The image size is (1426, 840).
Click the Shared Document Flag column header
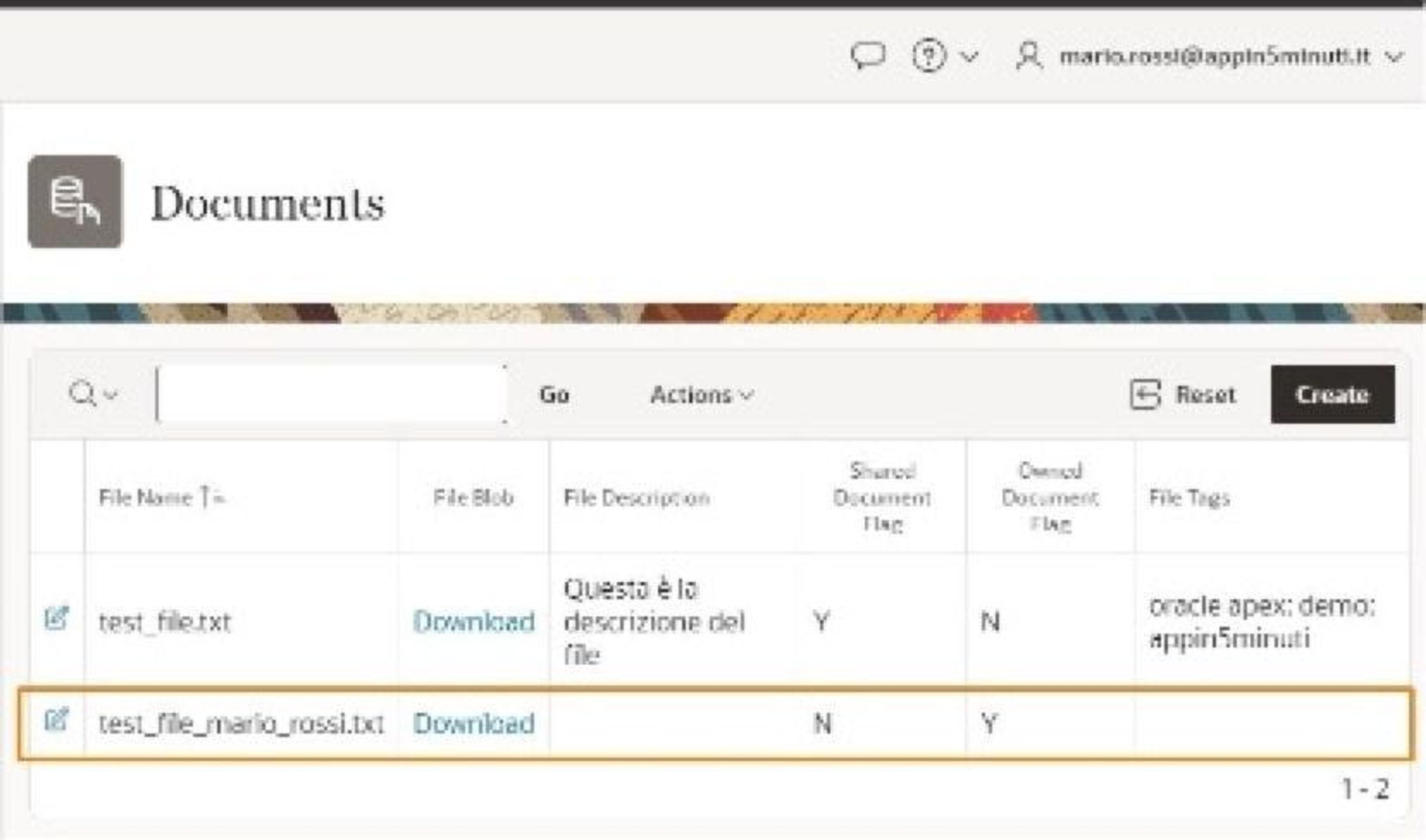pos(882,497)
